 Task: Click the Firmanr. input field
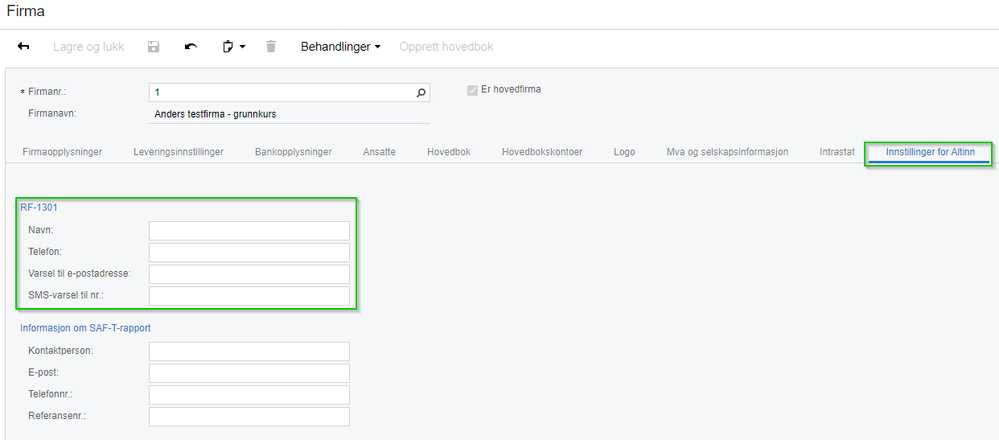tap(289, 93)
